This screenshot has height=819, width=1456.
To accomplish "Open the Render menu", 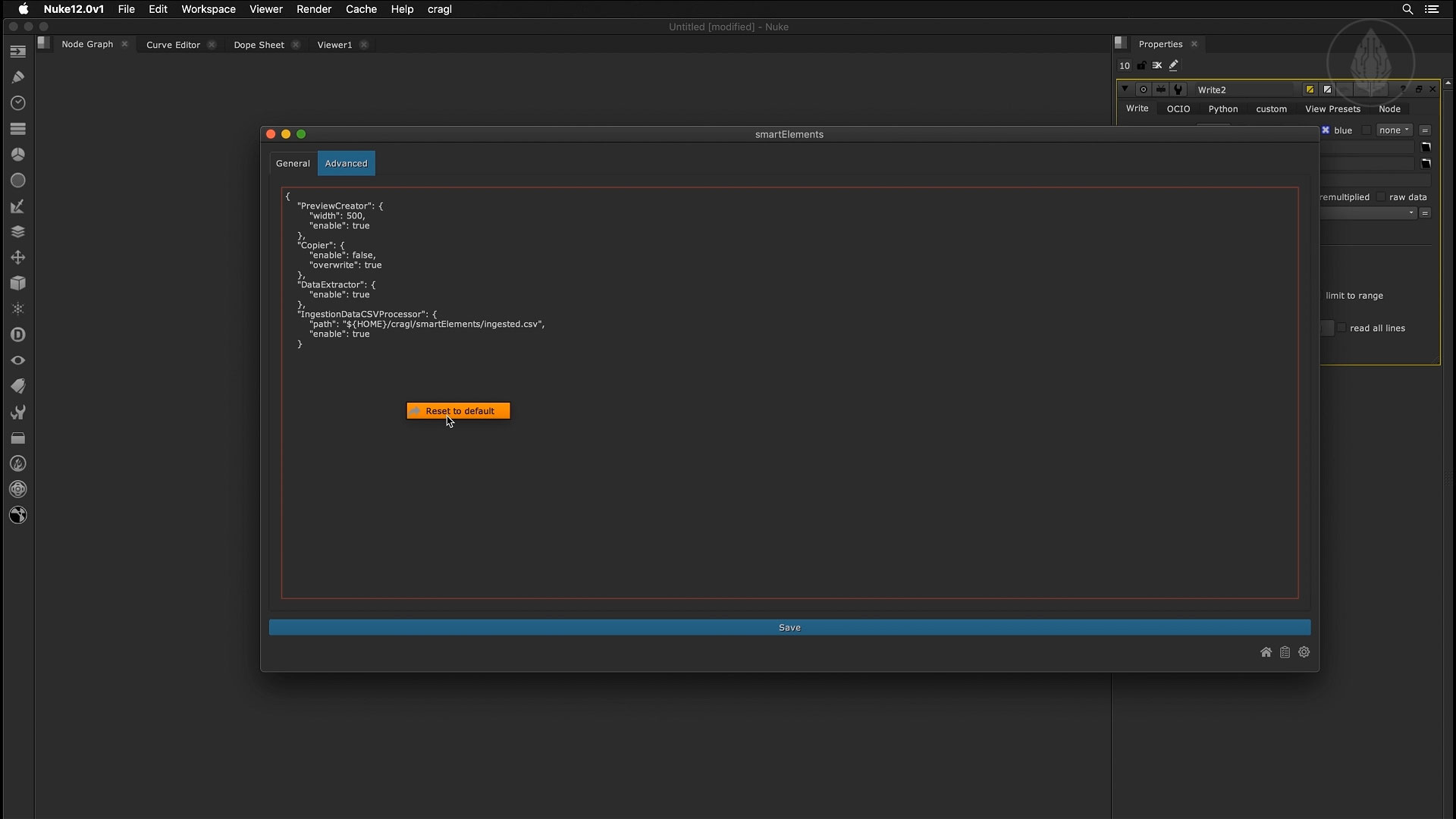I will click(314, 9).
